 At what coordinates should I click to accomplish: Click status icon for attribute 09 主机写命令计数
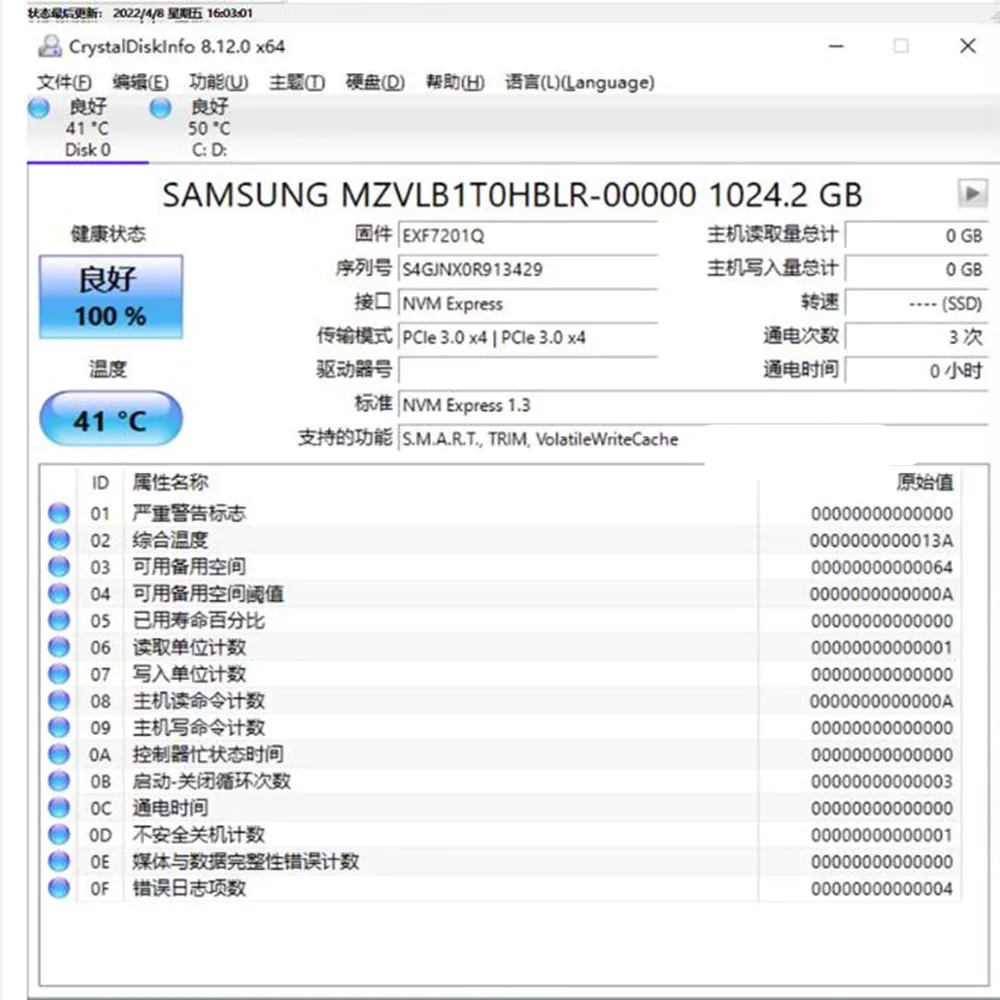pyautogui.click(x=59, y=728)
